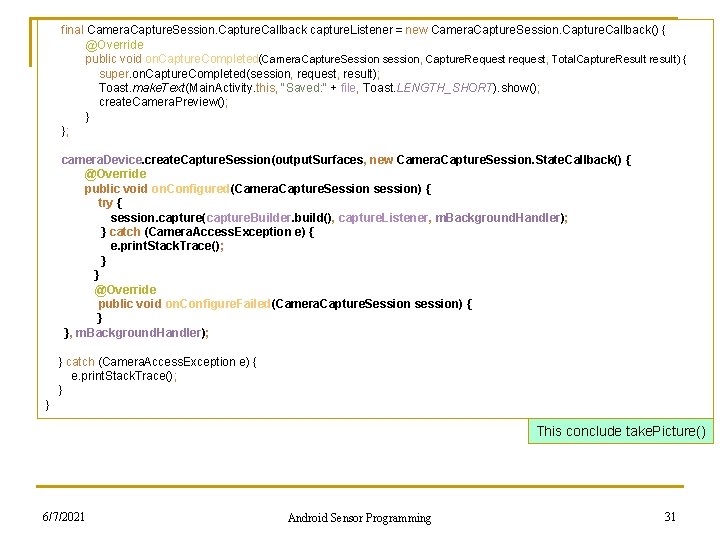Image resolution: width=720 pixels, height=540 pixels.
Task: Click 'LENGTH_SHORT' constant in Toast line
Action: (444, 88)
